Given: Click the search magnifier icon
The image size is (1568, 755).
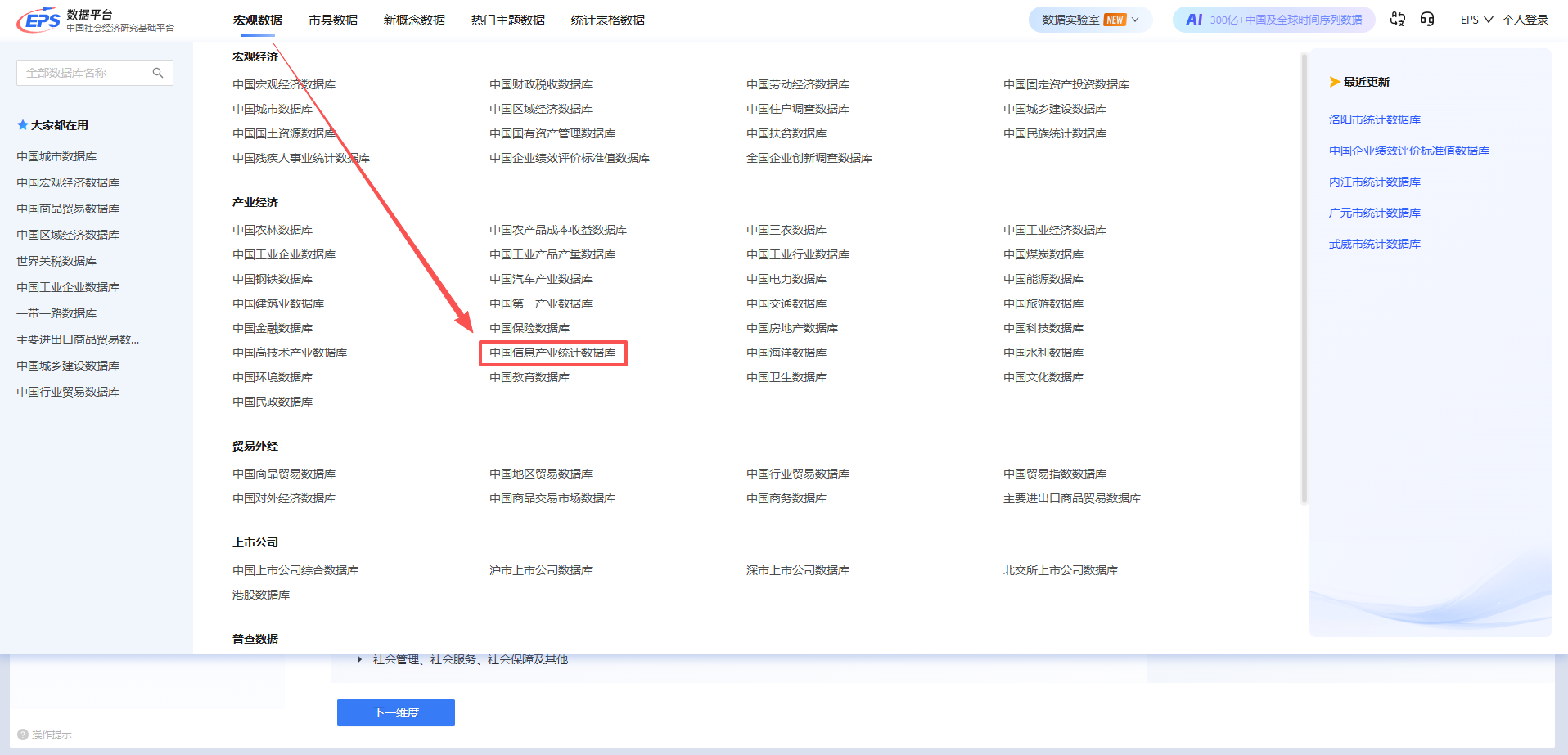Looking at the screenshot, I should 158,73.
